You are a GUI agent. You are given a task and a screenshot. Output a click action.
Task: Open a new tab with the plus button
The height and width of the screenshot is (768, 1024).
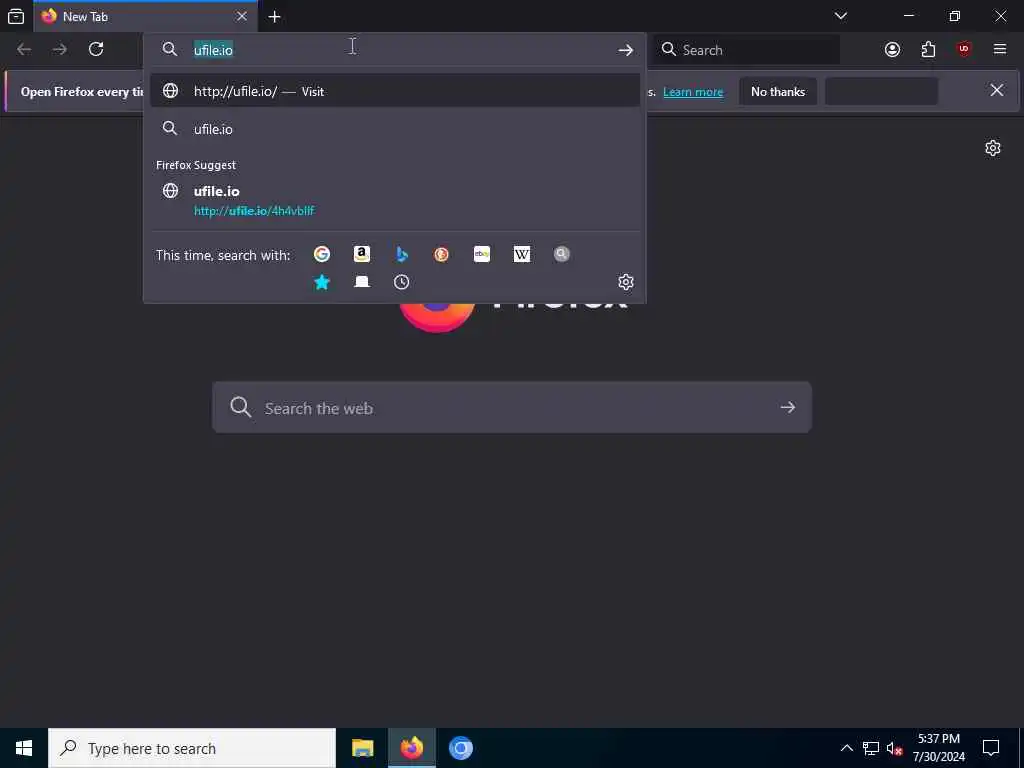274,17
